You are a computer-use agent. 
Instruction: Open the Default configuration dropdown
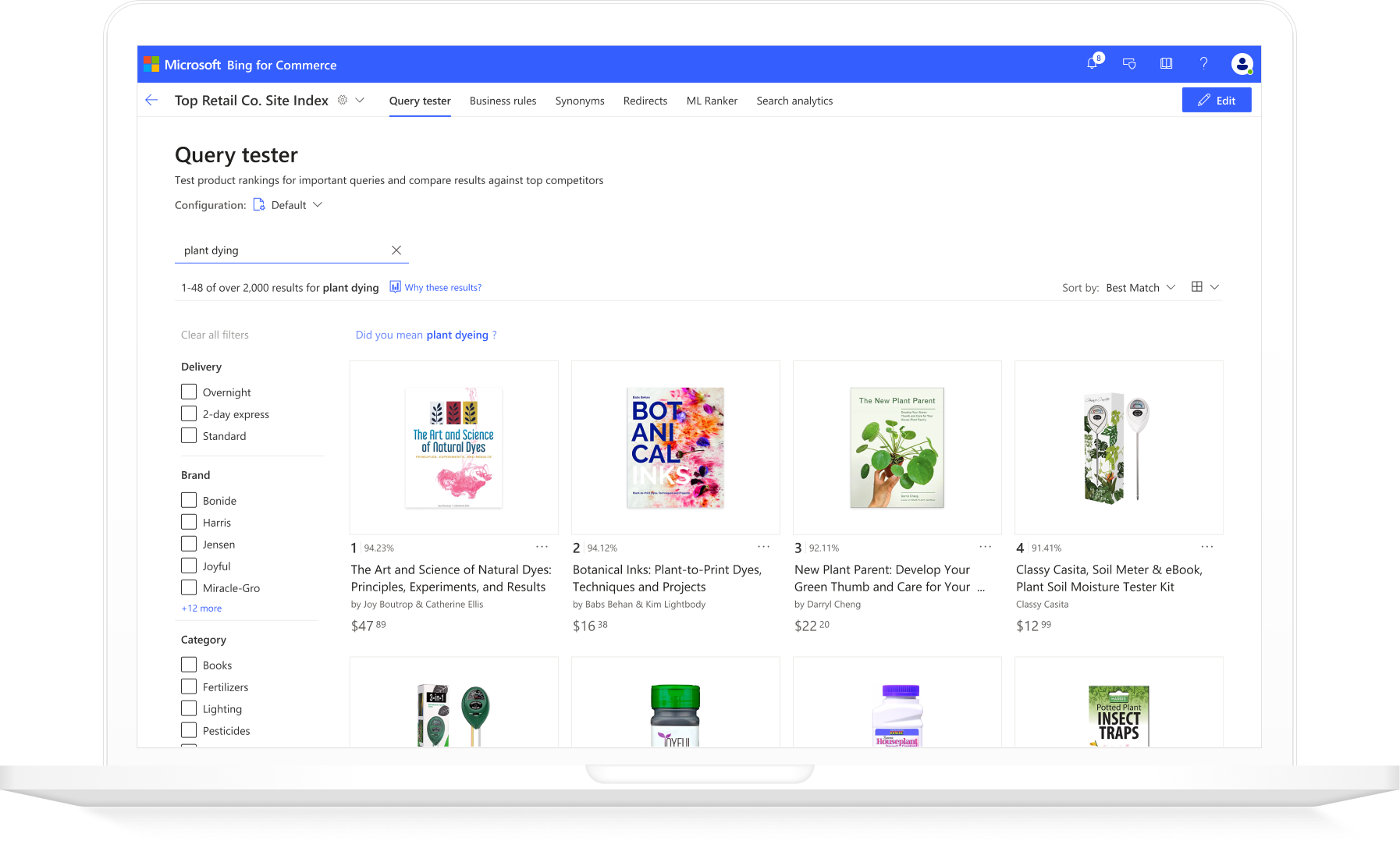296,205
